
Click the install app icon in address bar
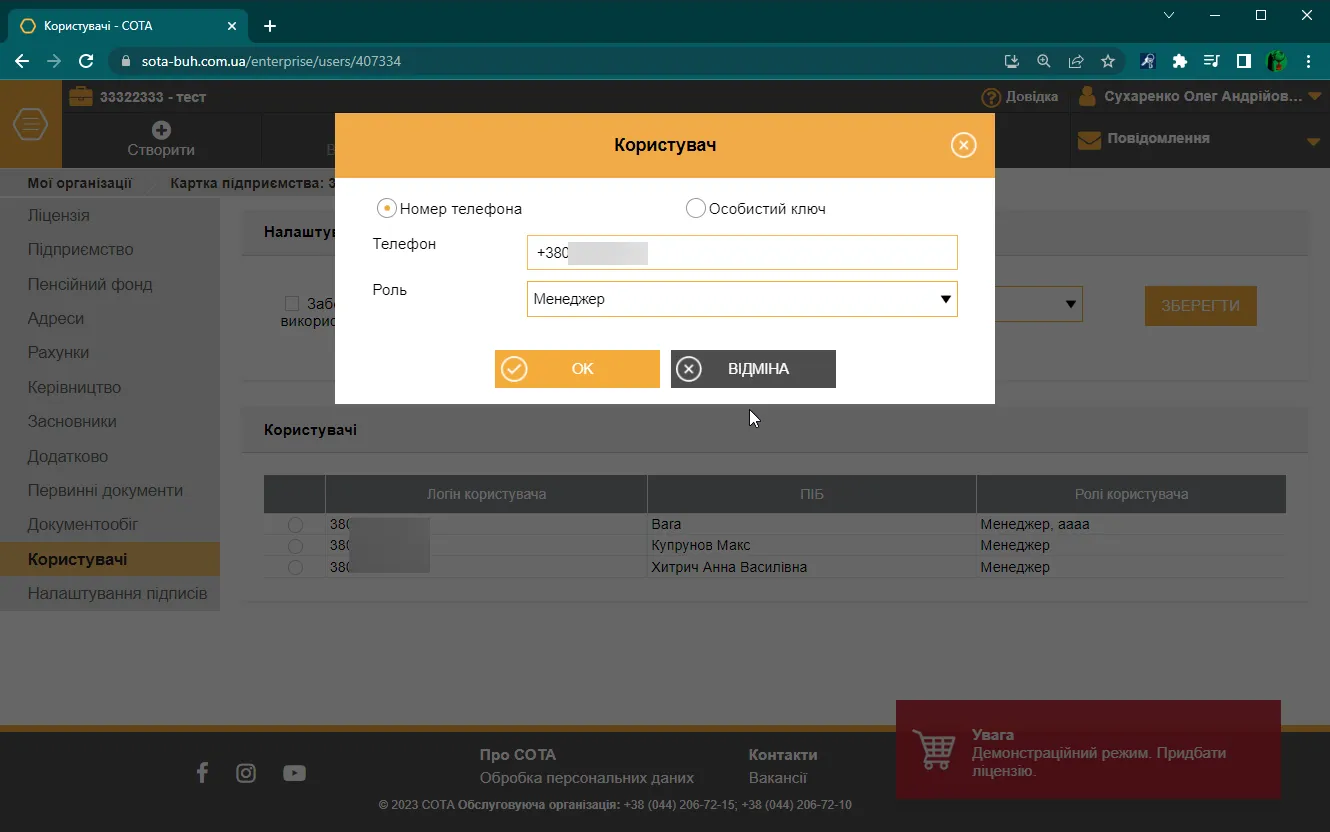point(1012,61)
